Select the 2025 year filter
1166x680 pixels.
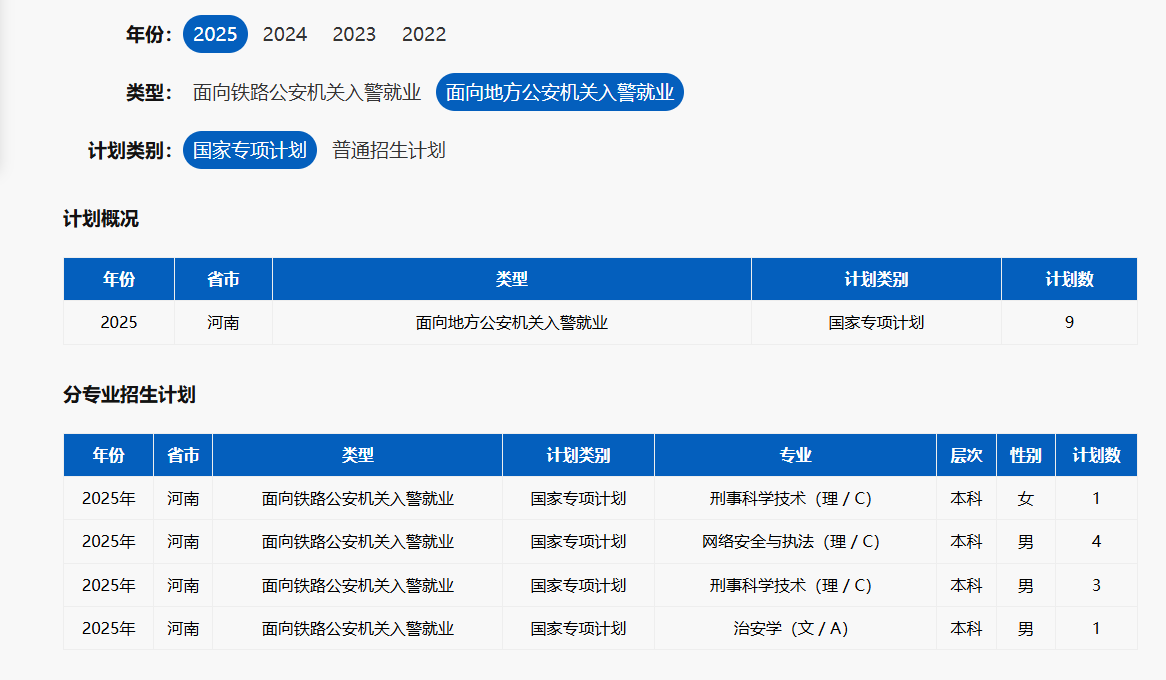pos(215,34)
